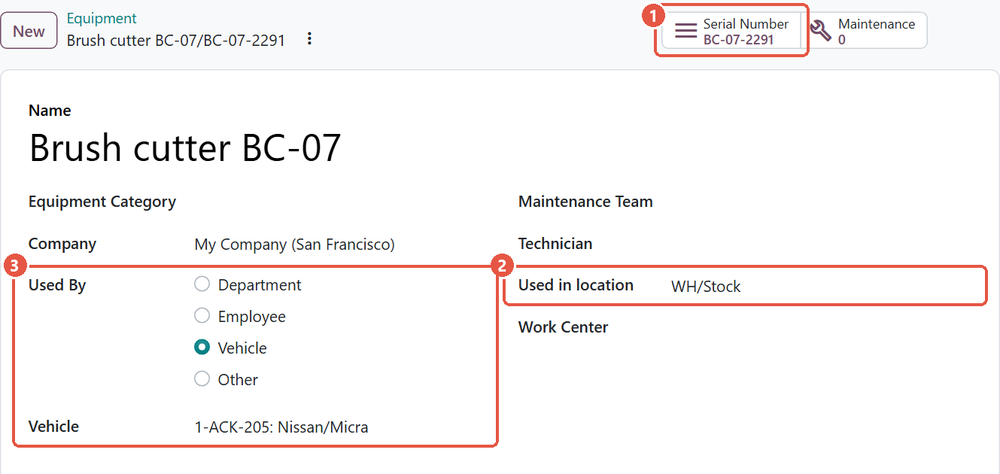Click the Company field label
The width and height of the screenshot is (1000, 474).
click(62, 244)
